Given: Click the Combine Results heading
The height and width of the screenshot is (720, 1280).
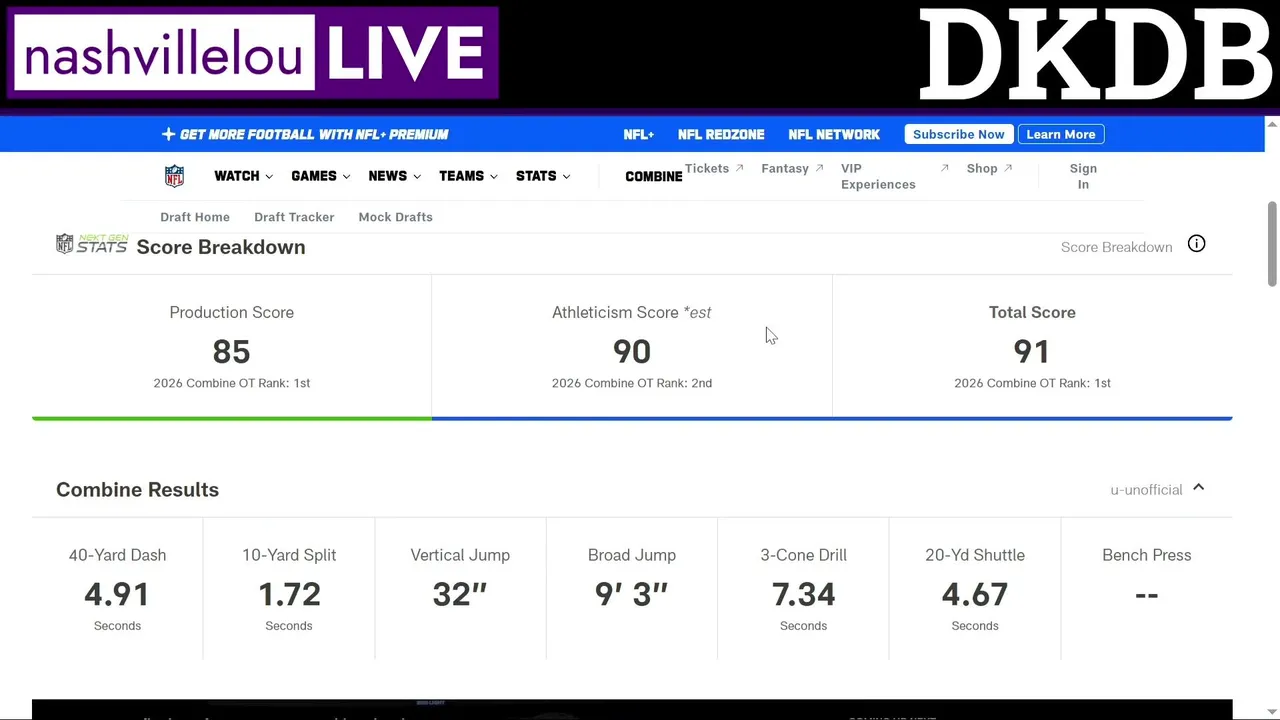Looking at the screenshot, I should click(x=137, y=489).
